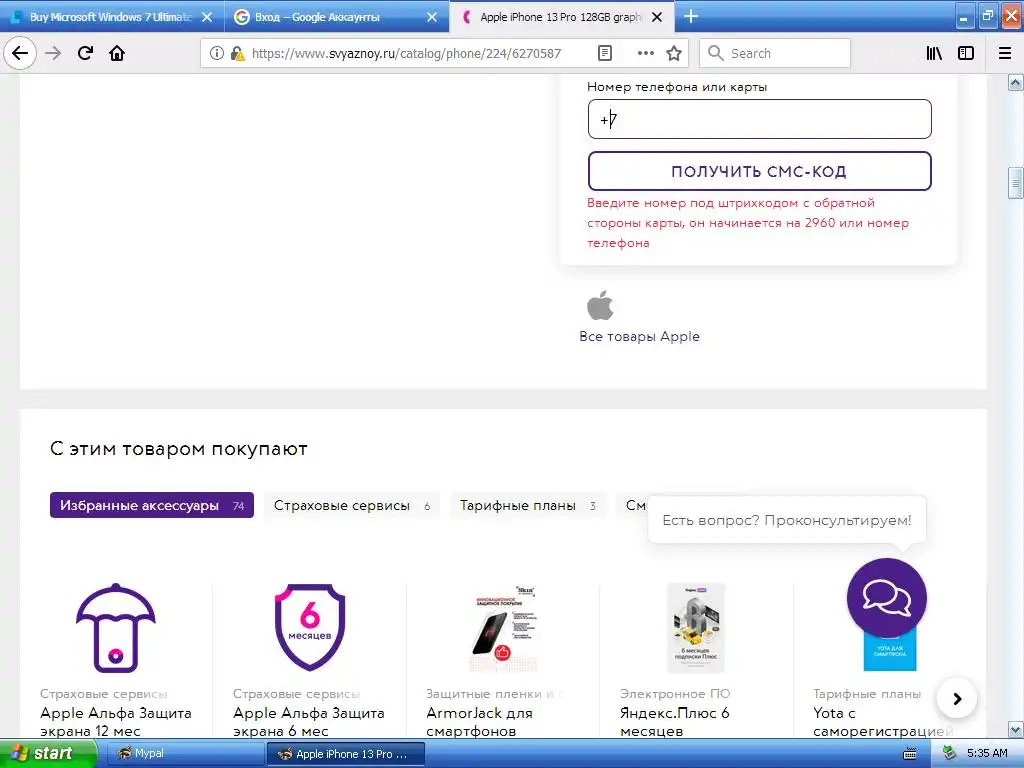Open Apple Альфа Защита экрана 6 мес link
The image size is (1024, 768).
[309, 722]
